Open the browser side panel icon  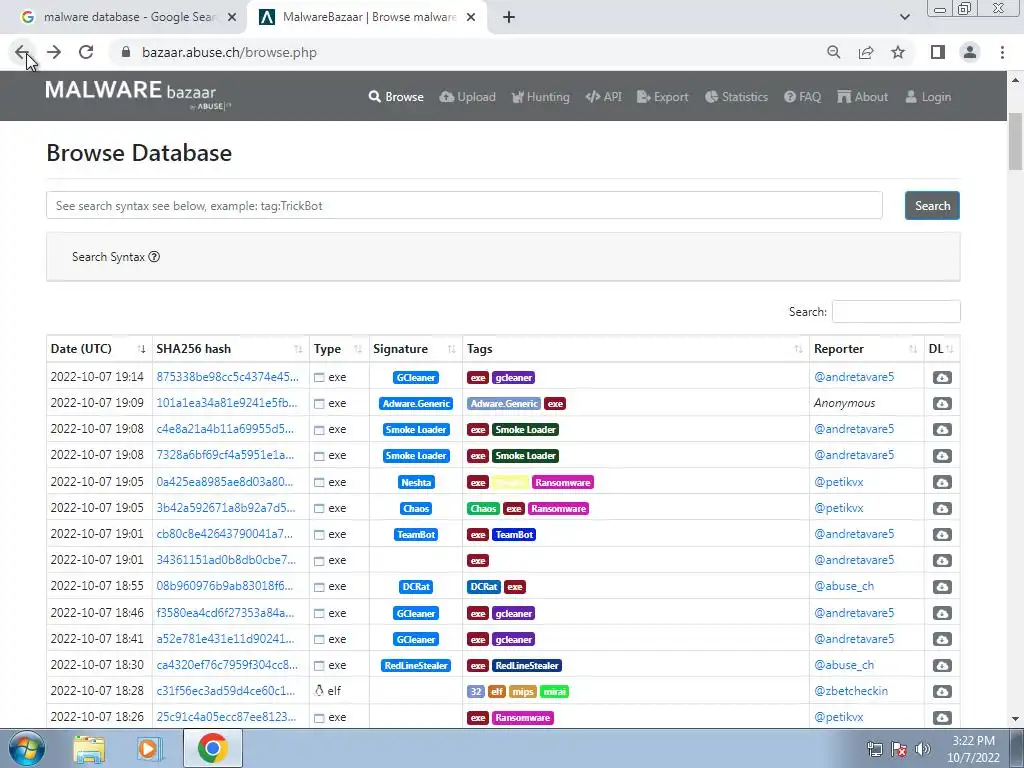click(x=938, y=52)
